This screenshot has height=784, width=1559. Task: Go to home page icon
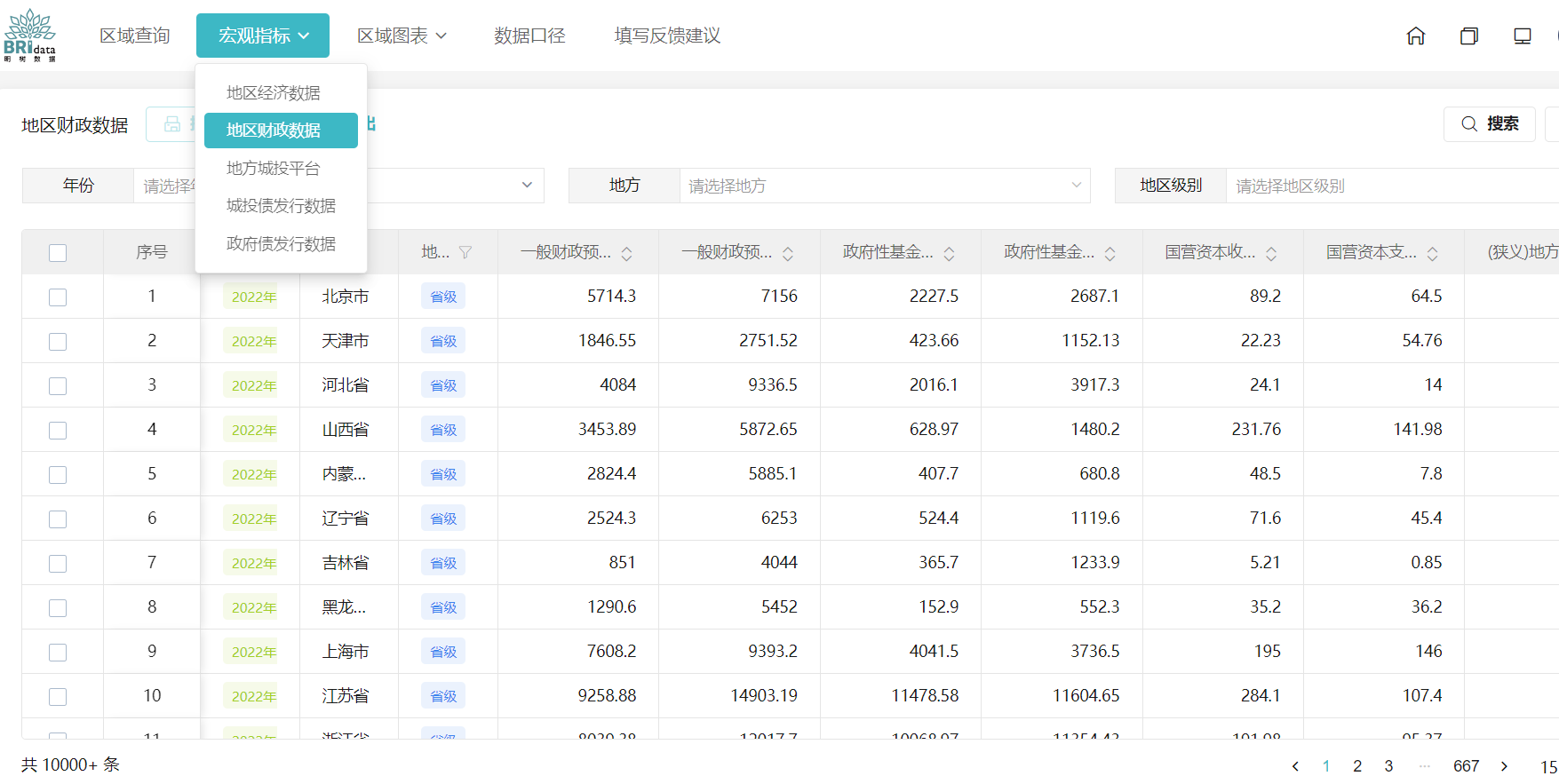(1416, 36)
